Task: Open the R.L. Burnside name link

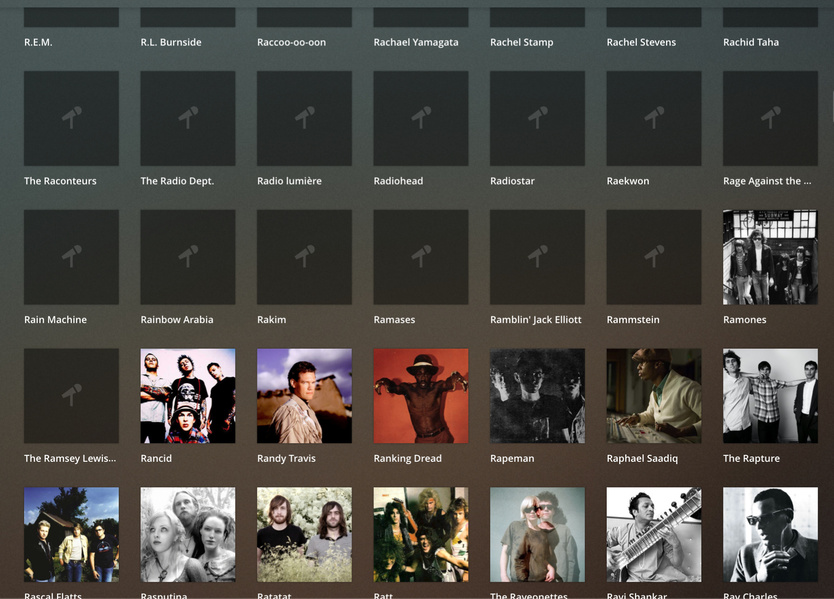Action: tap(171, 43)
